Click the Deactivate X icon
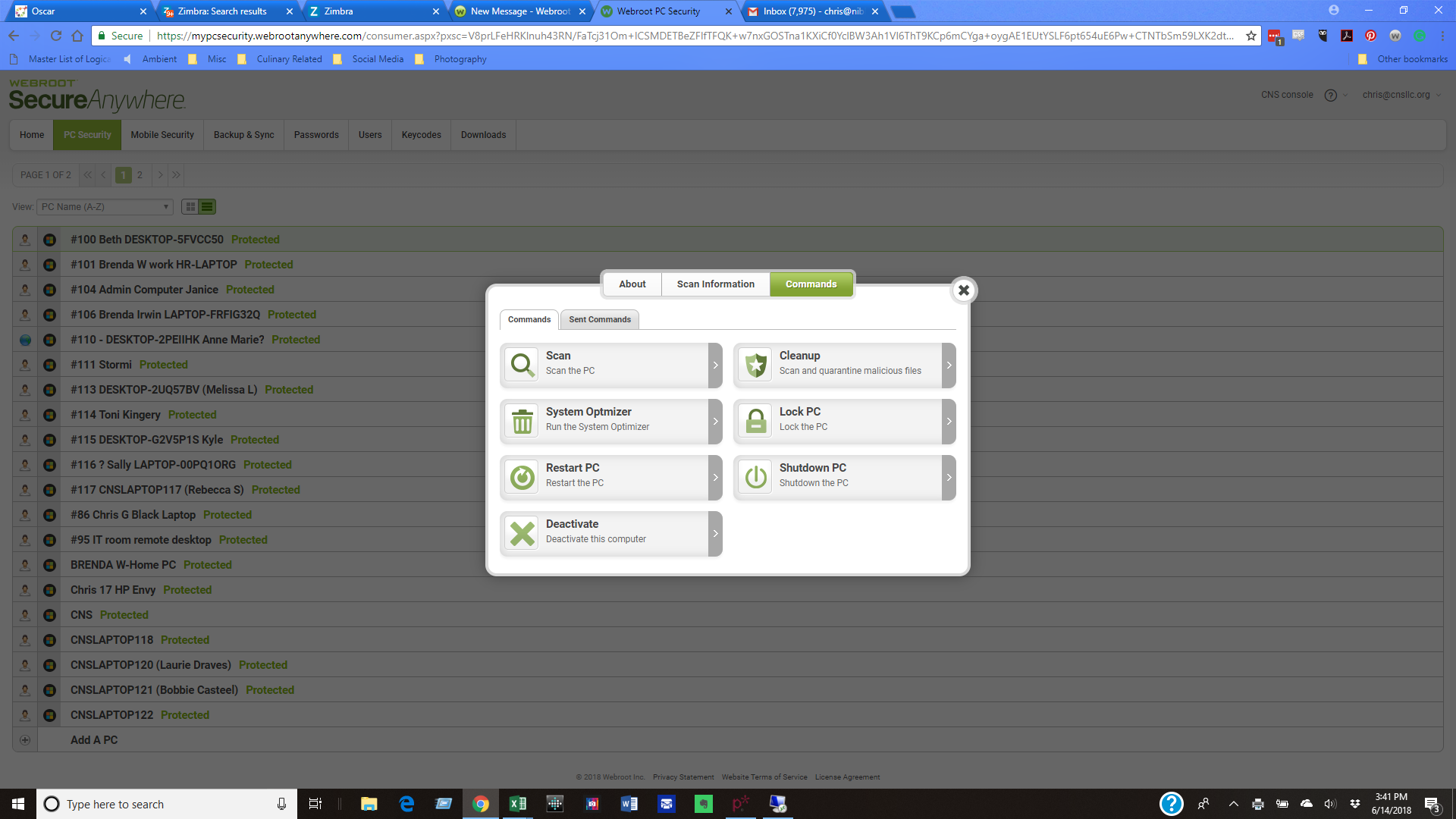Viewport: 1456px width, 819px height. tap(522, 534)
